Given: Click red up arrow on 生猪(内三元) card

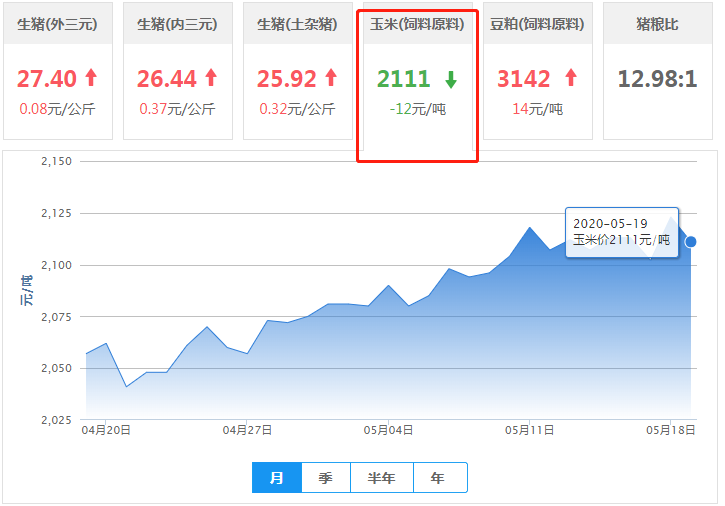Looking at the screenshot, I should [210, 78].
